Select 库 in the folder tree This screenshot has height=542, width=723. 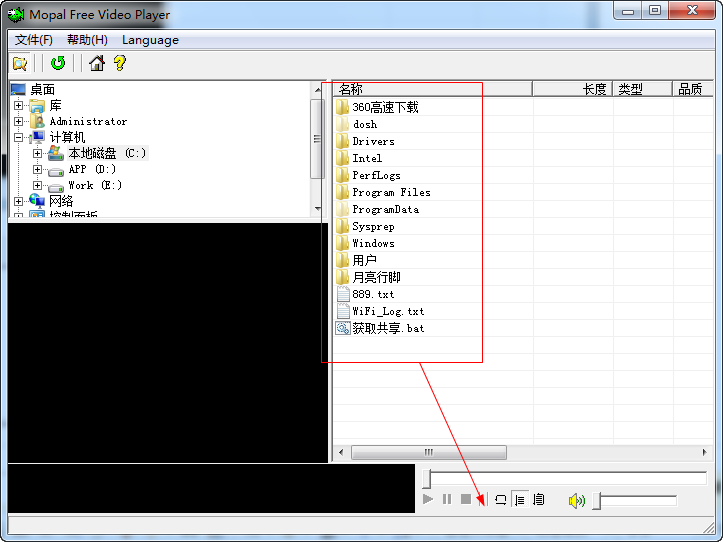55,106
